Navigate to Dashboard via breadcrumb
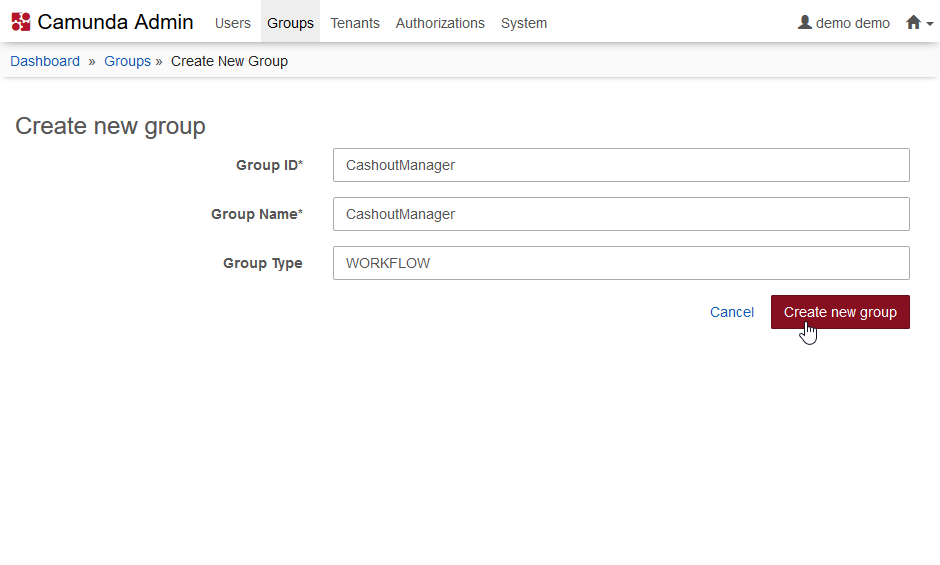 [45, 61]
